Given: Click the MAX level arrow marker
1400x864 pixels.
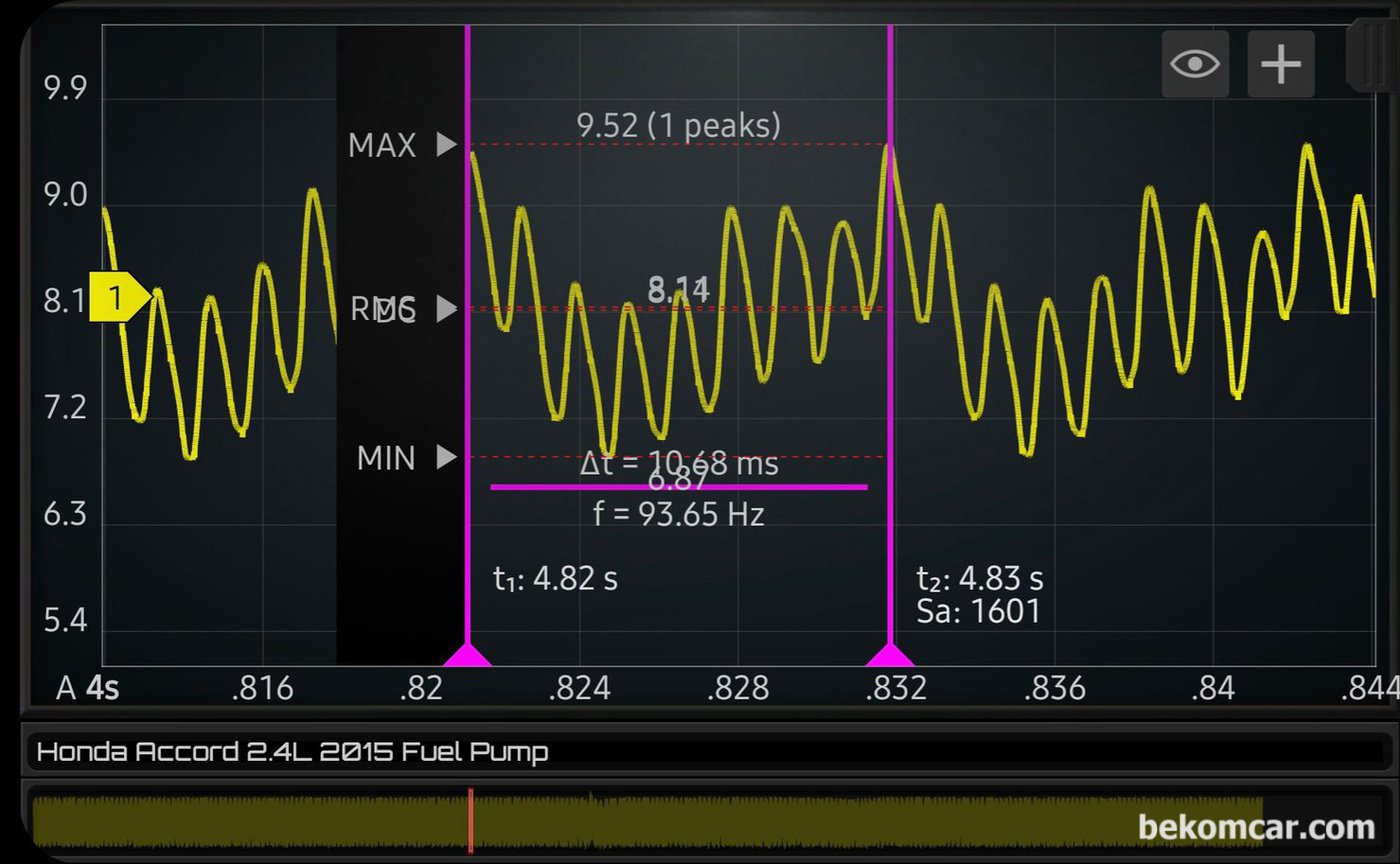Looking at the screenshot, I should (446, 146).
